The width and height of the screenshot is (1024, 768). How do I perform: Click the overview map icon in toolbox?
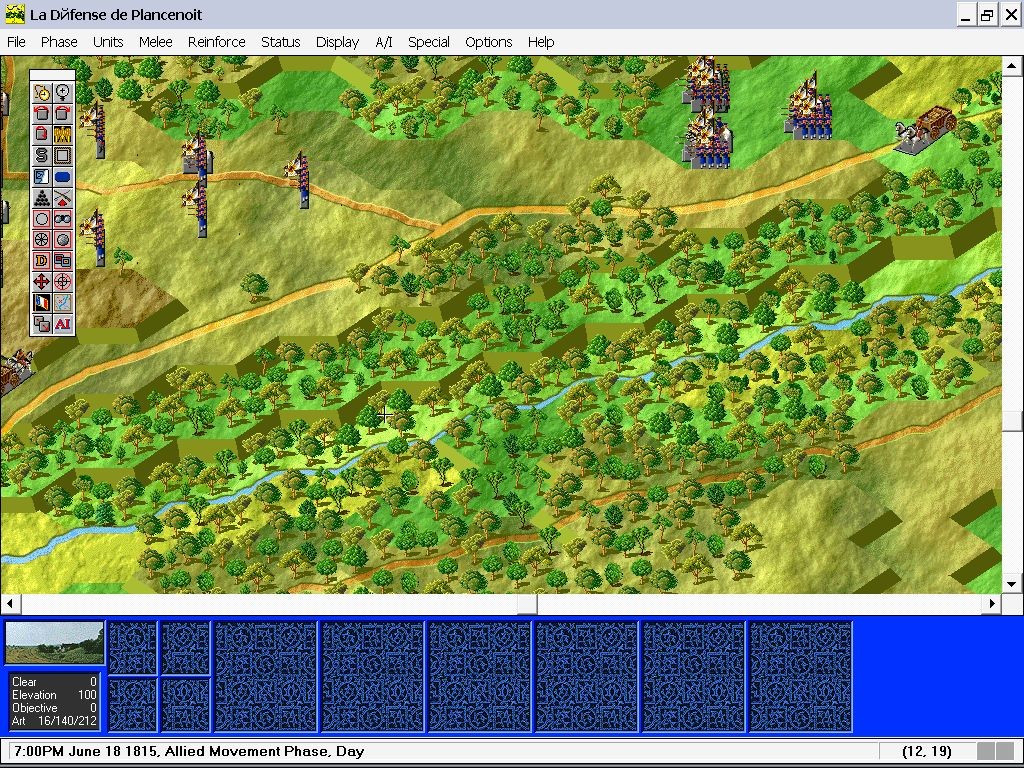(63, 302)
